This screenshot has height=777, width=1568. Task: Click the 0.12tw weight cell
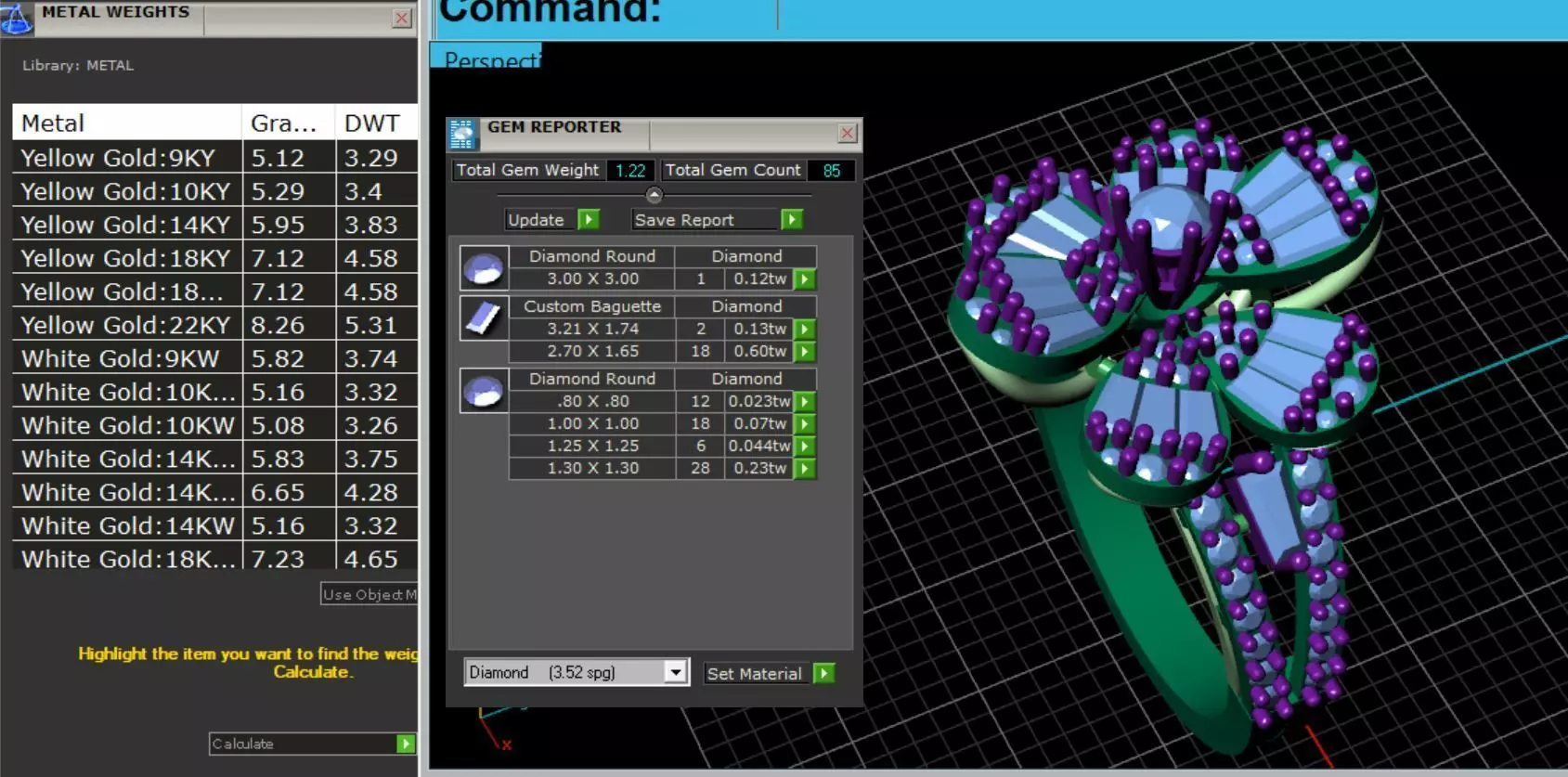759,279
